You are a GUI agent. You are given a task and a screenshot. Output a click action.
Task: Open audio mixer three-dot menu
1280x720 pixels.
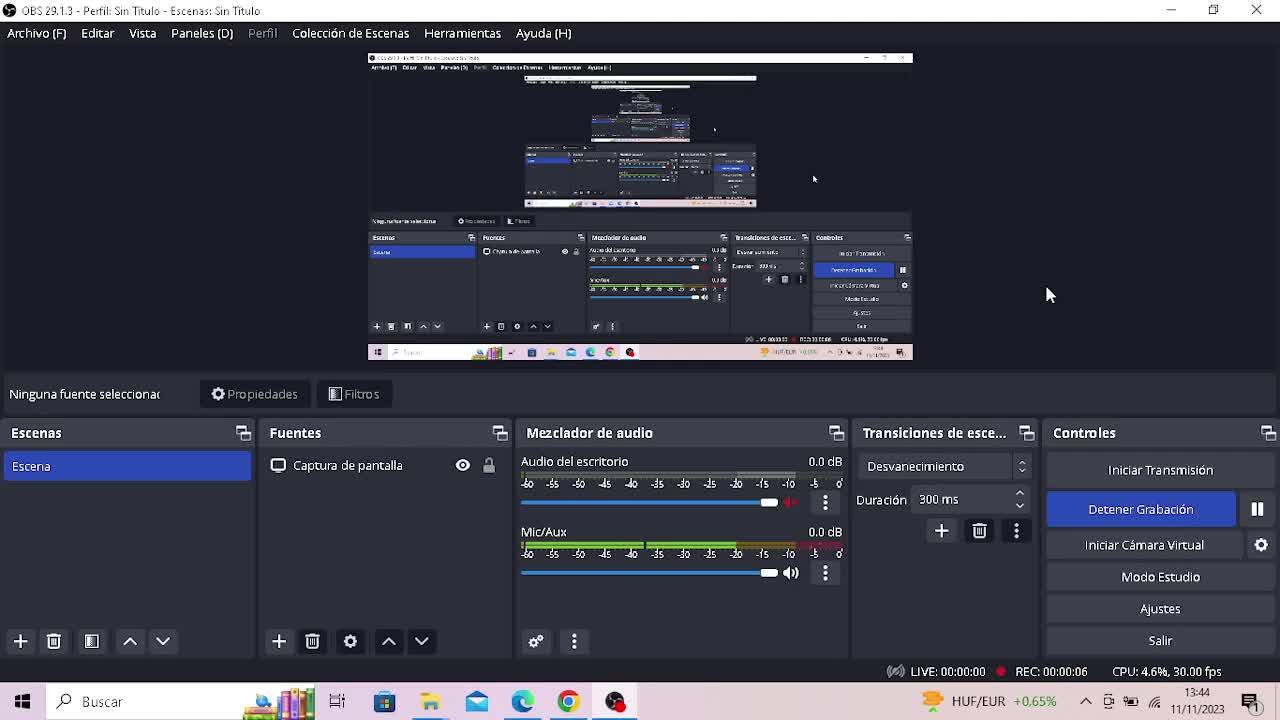(x=574, y=641)
